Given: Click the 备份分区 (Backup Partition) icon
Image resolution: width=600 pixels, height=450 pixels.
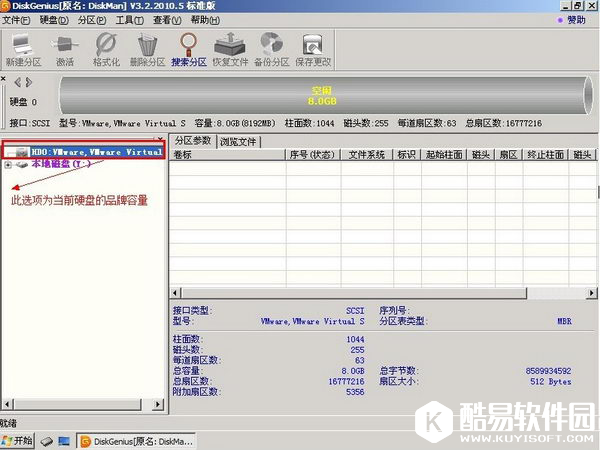Looking at the screenshot, I should 271,46.
